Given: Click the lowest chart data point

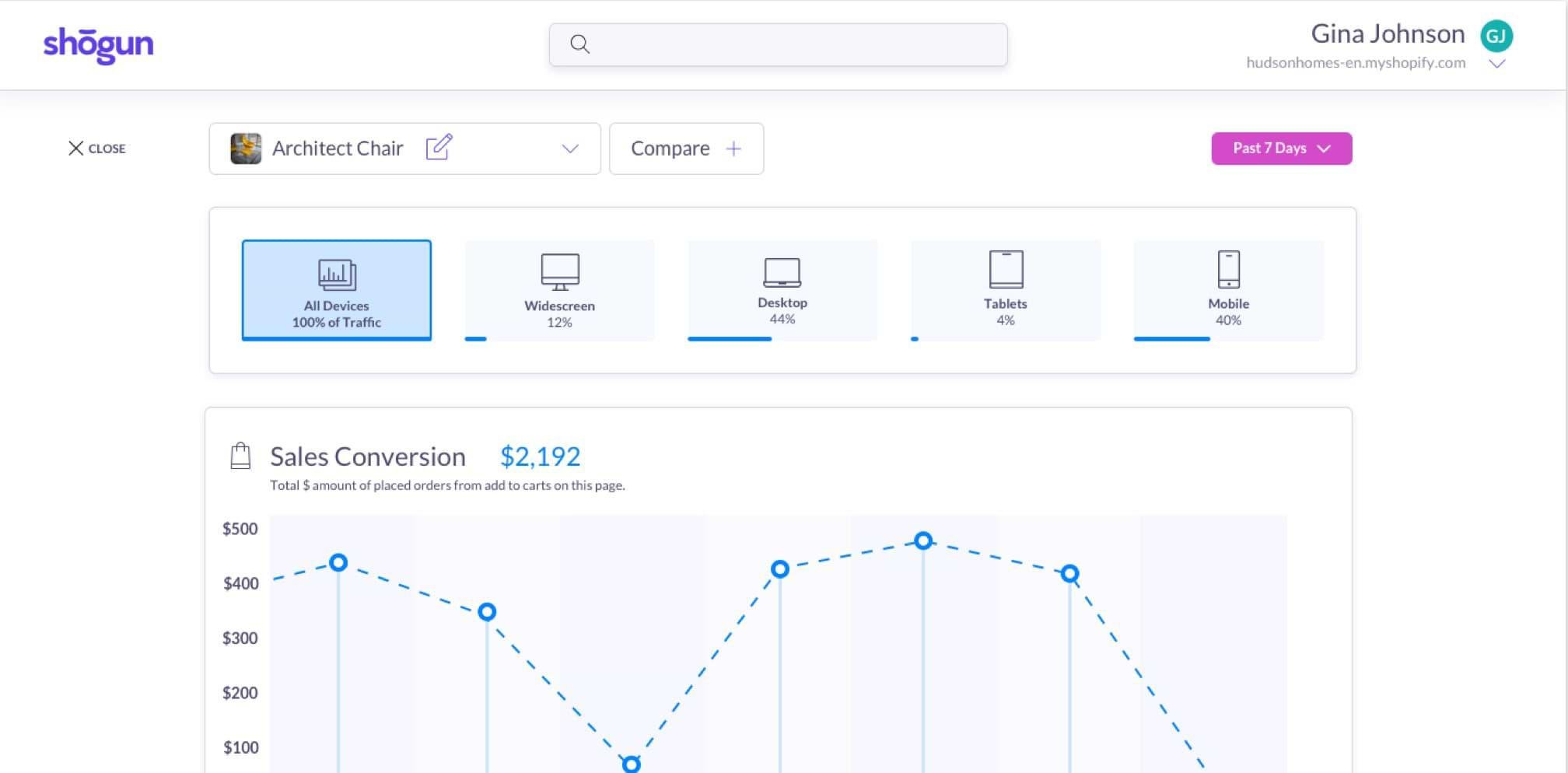Looking at the screenshot, I should 632,764.
